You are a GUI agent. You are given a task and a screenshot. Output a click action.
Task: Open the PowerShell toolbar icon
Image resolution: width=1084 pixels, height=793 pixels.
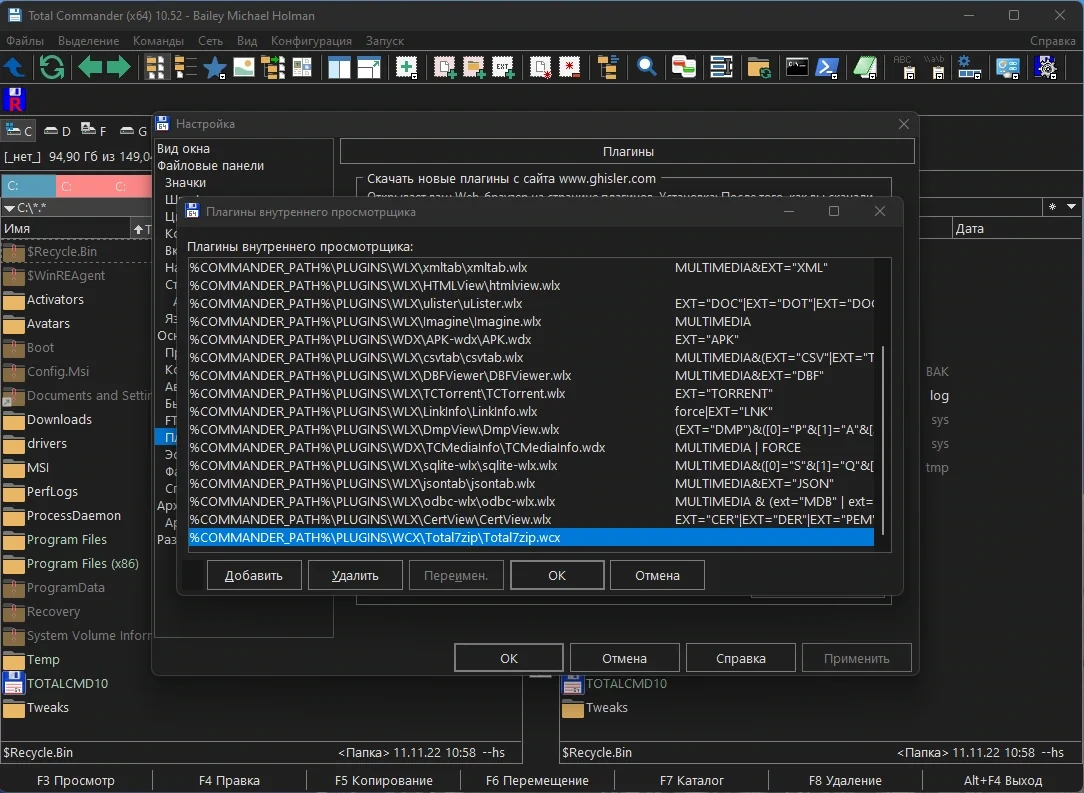(x=827, y=68)
